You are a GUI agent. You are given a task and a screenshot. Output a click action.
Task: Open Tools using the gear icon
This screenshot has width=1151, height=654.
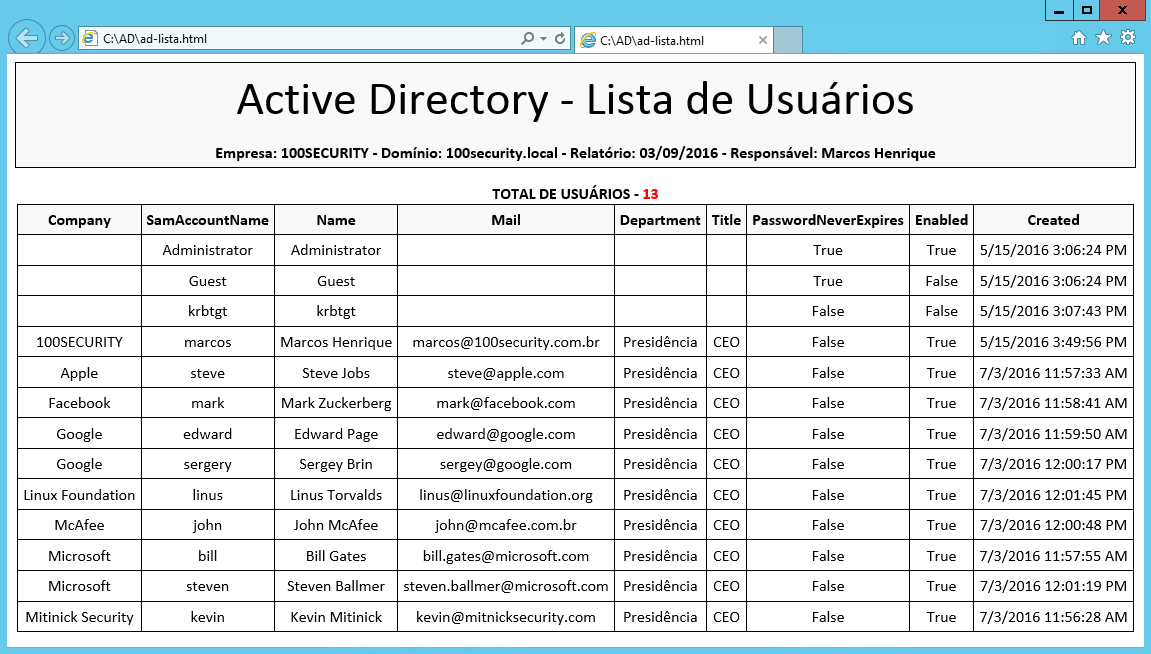(x=1128, y=36)
